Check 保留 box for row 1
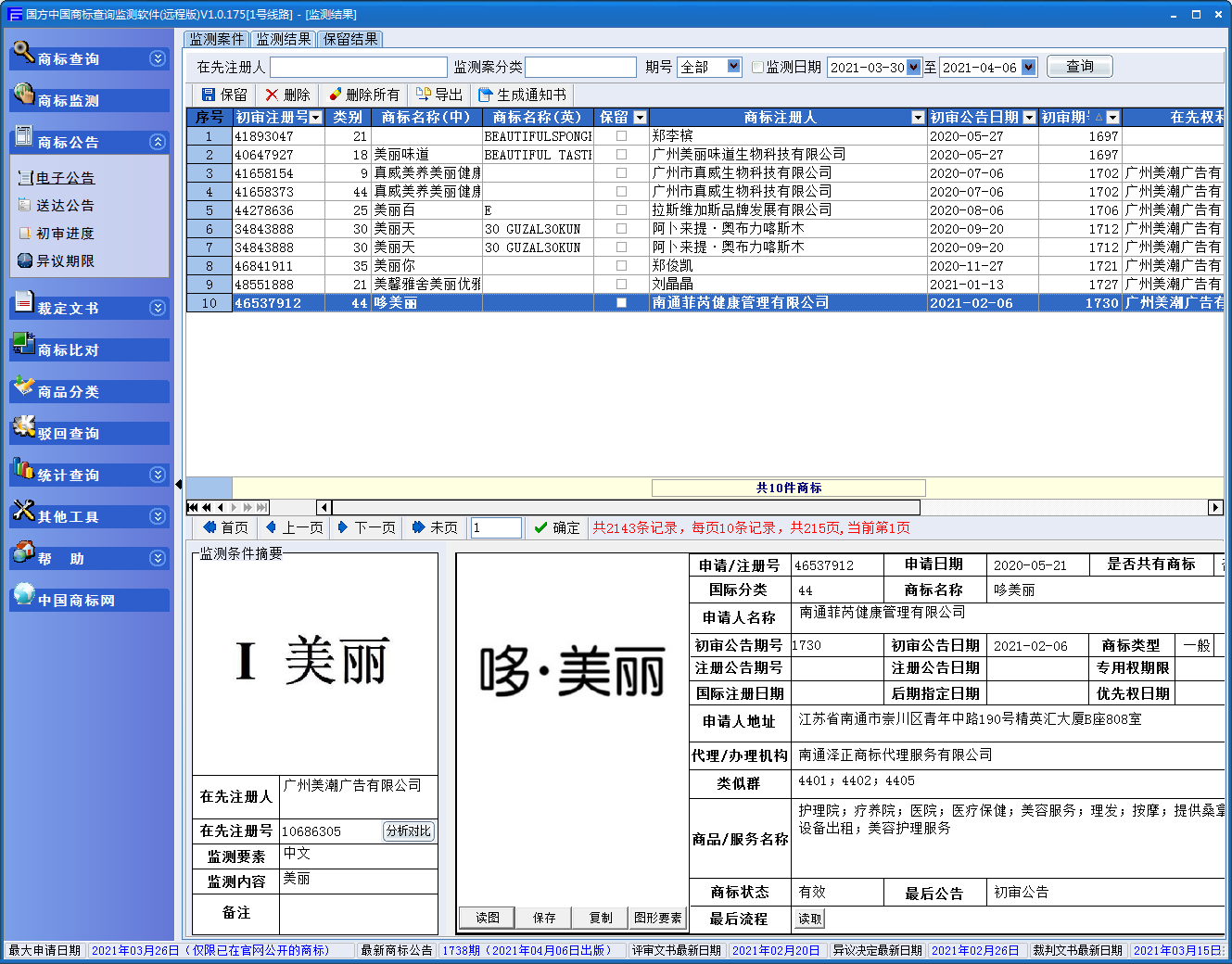The image size is (1232, 964). click(621, 136)
